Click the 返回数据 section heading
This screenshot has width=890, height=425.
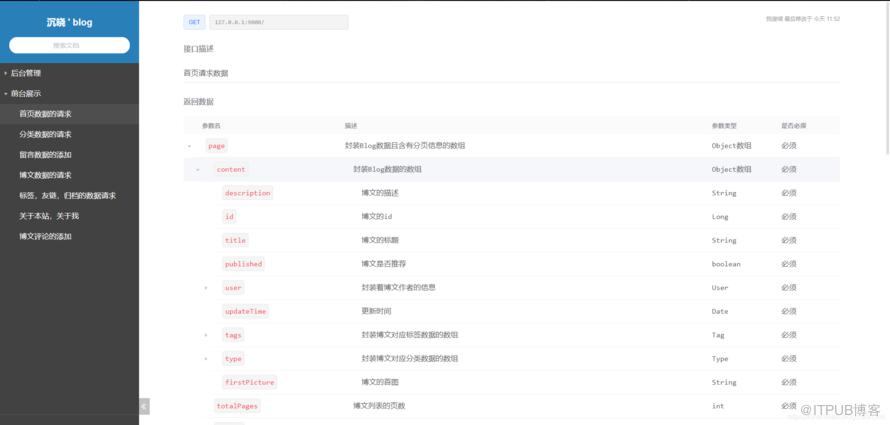199,102
